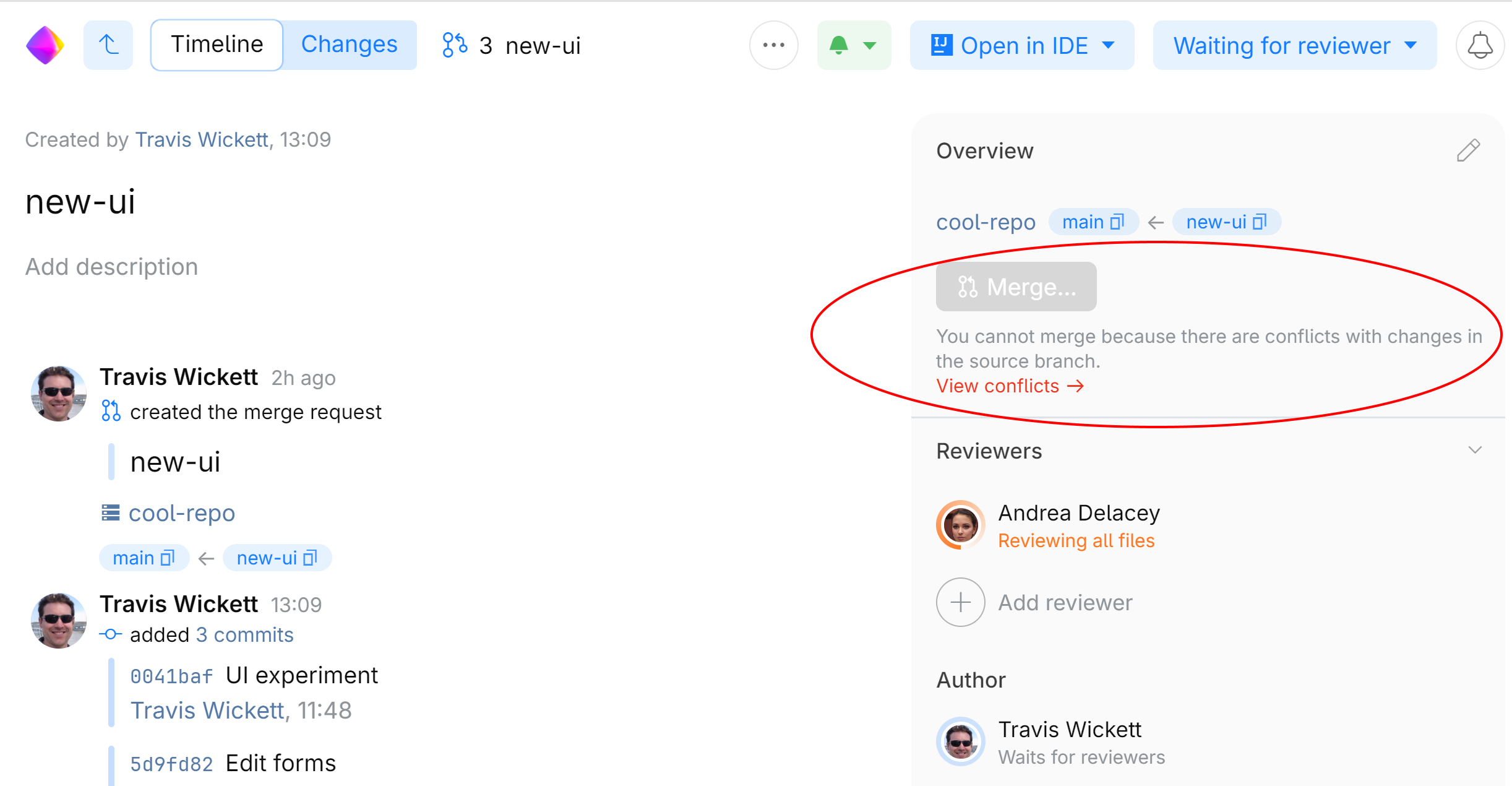Screen dimensions: 1512x786
Task: Expand the Open in IDE dropdown
Action: pos(1109,45)
